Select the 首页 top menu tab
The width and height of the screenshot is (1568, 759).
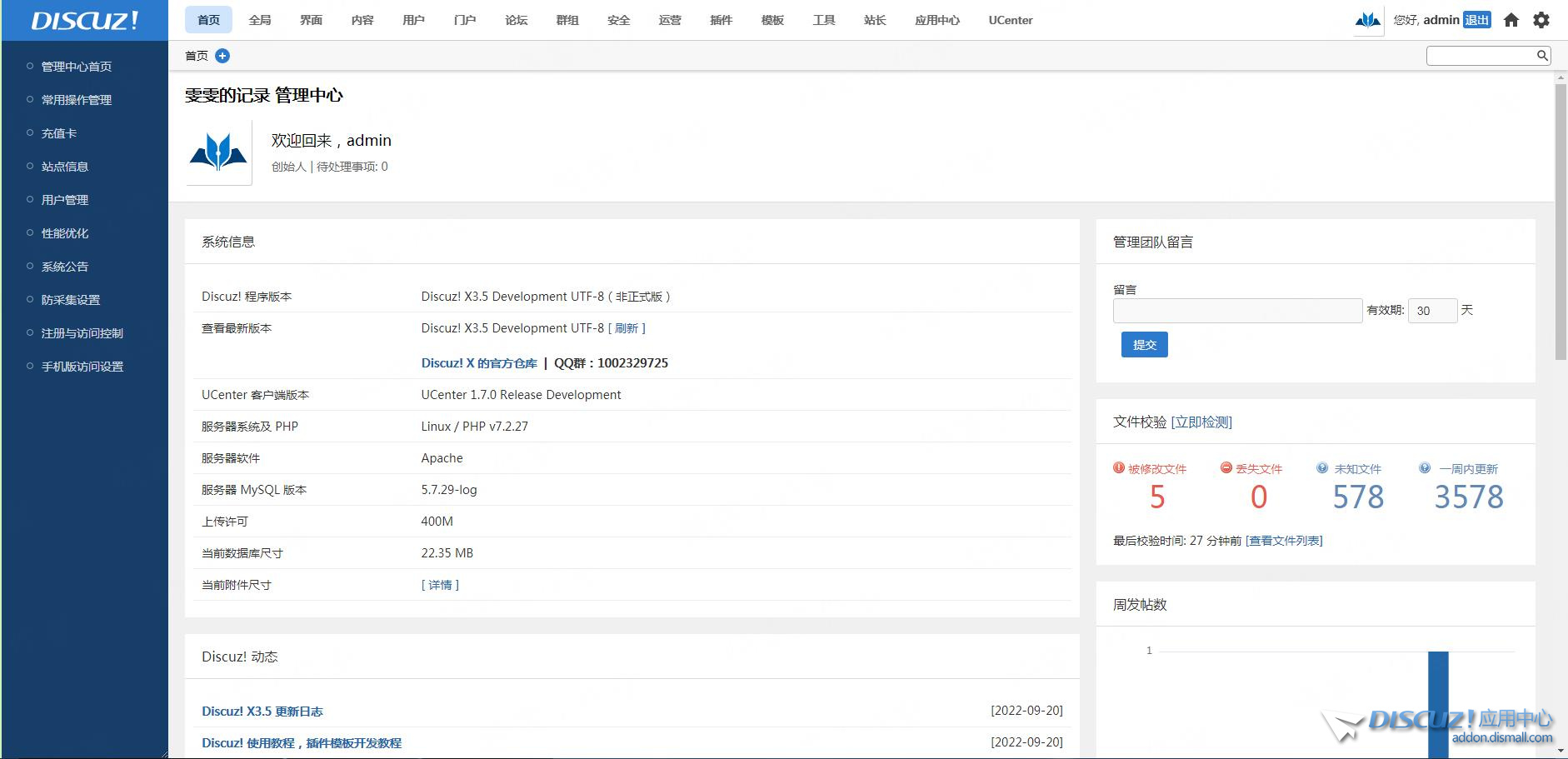click(209, 20)
